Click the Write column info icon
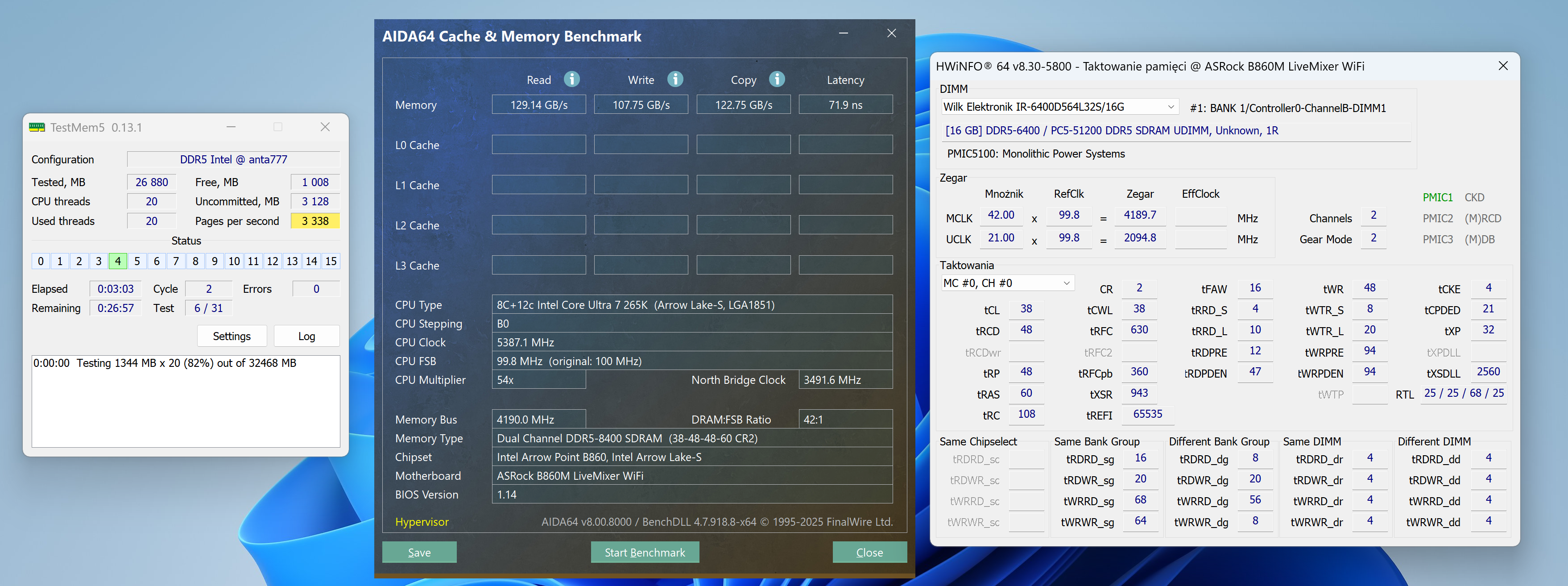This screenshot has width=1568, height=586. coord(675,79)
